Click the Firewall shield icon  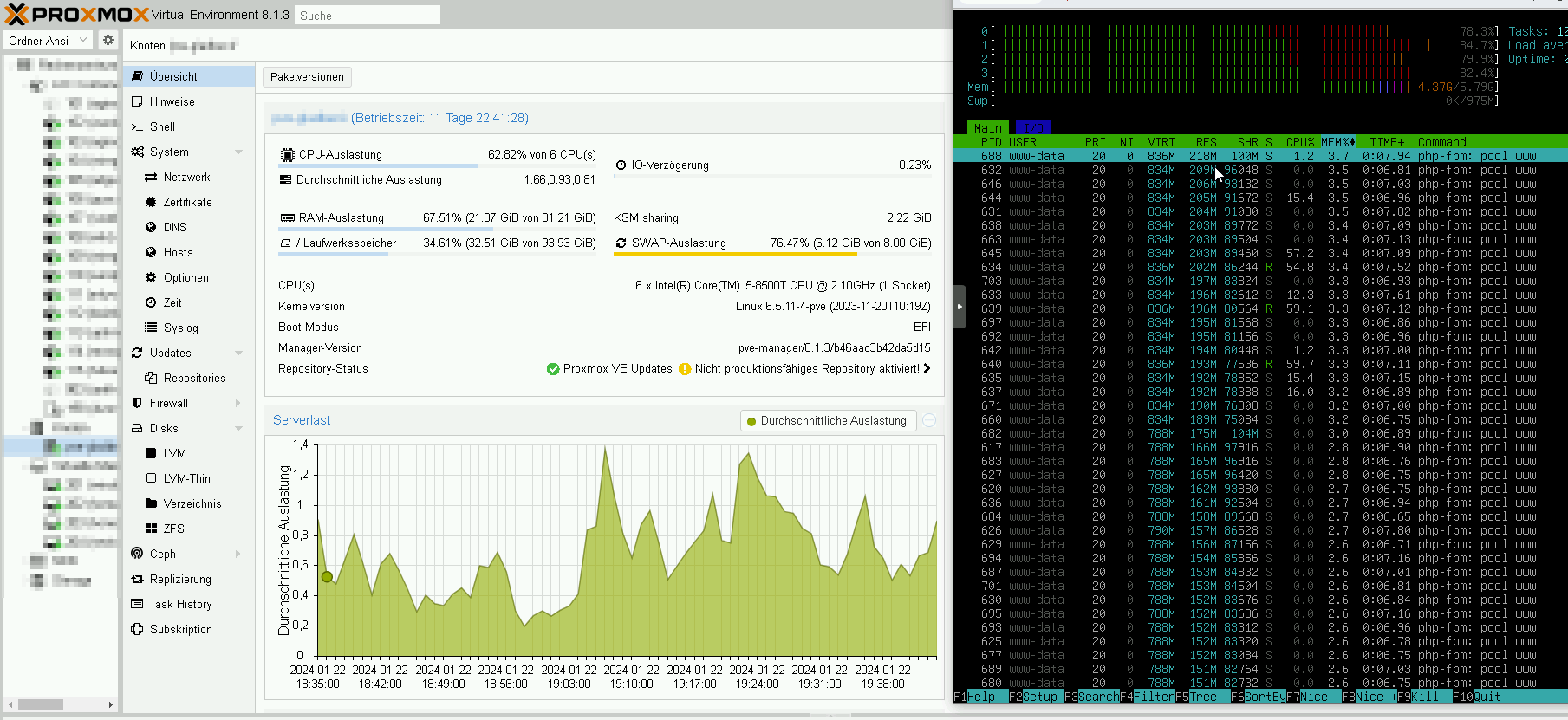coord(137,403)
